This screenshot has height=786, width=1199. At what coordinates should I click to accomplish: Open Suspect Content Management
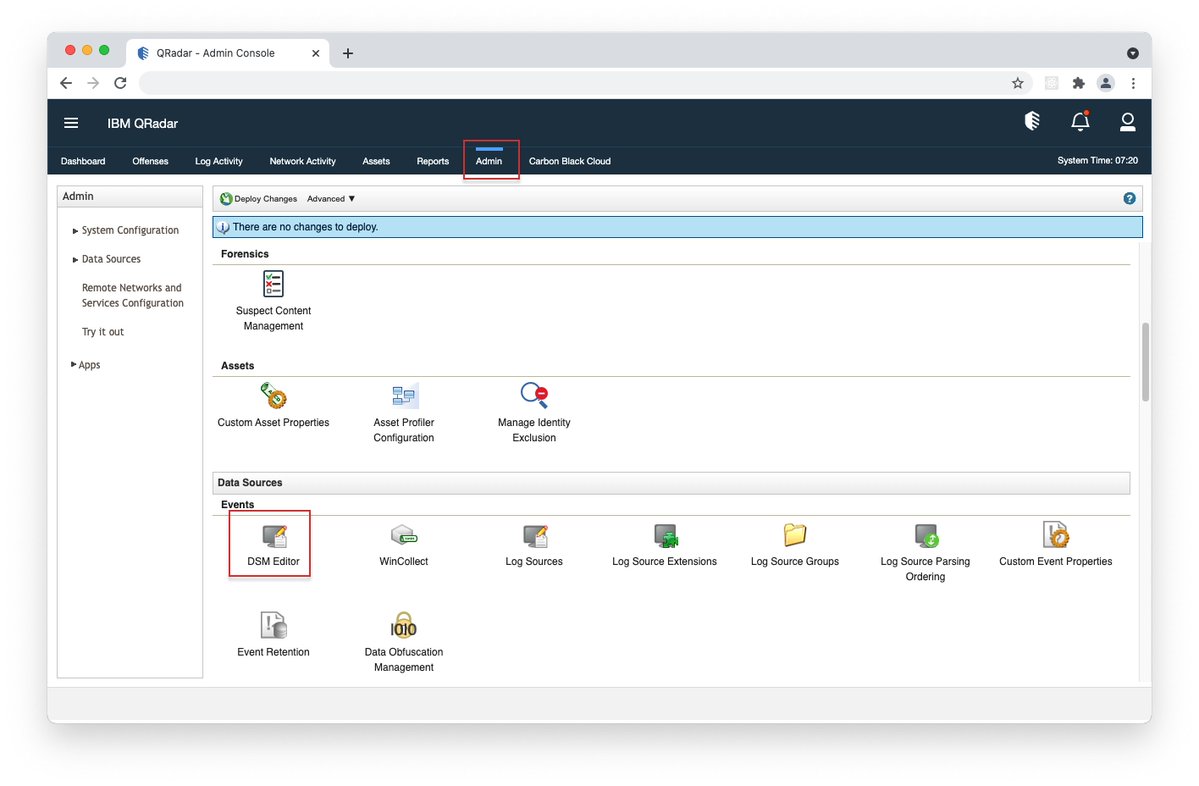(273, 300)
